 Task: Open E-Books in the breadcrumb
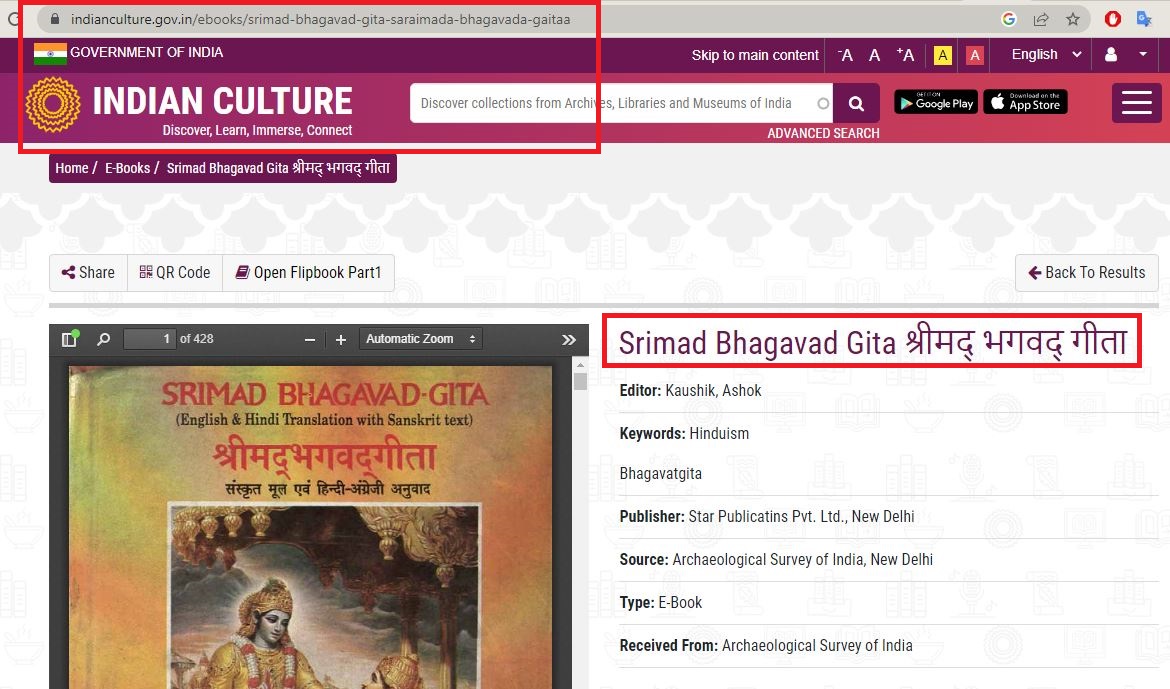pyautogui.click(x=127, y=168)
